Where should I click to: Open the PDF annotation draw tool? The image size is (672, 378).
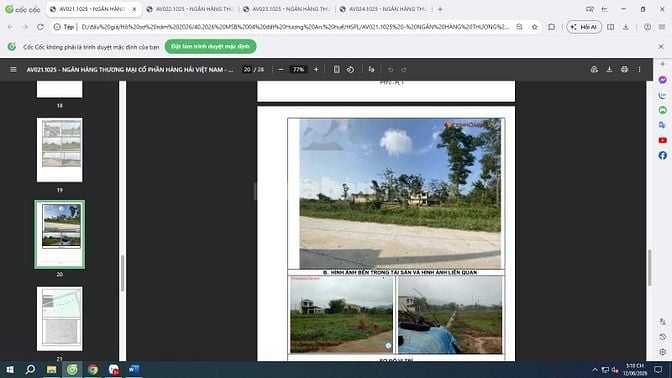tap(371, 69)
